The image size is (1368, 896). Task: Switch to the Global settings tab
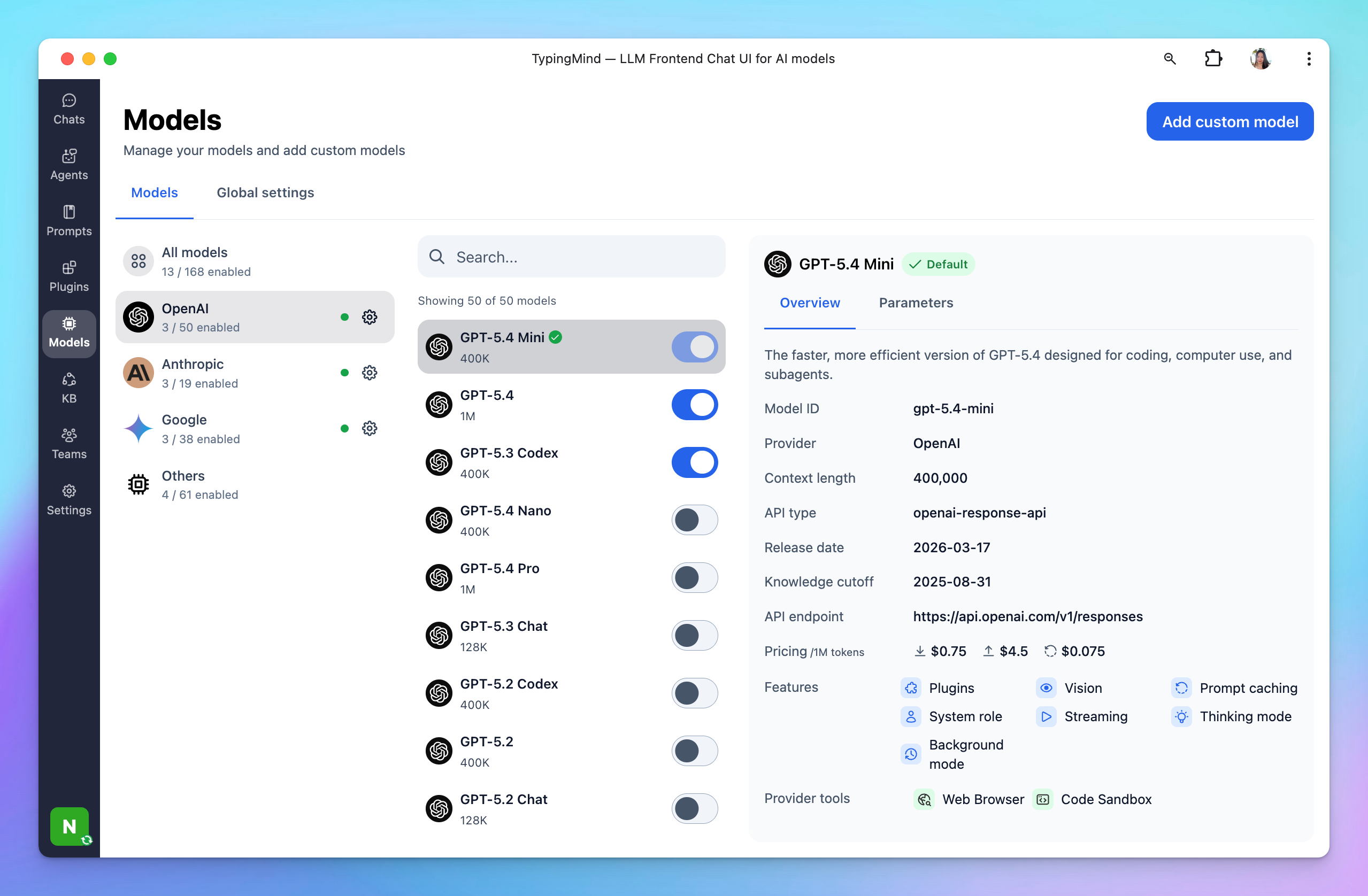pos(265,192)
